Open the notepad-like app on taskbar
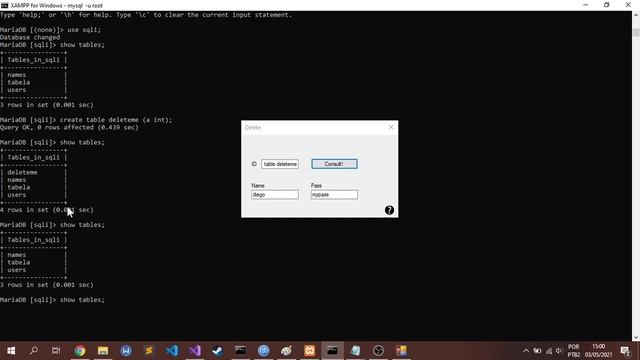The height and width of the screenshot is (360, 640). click(x=356, y=351)
